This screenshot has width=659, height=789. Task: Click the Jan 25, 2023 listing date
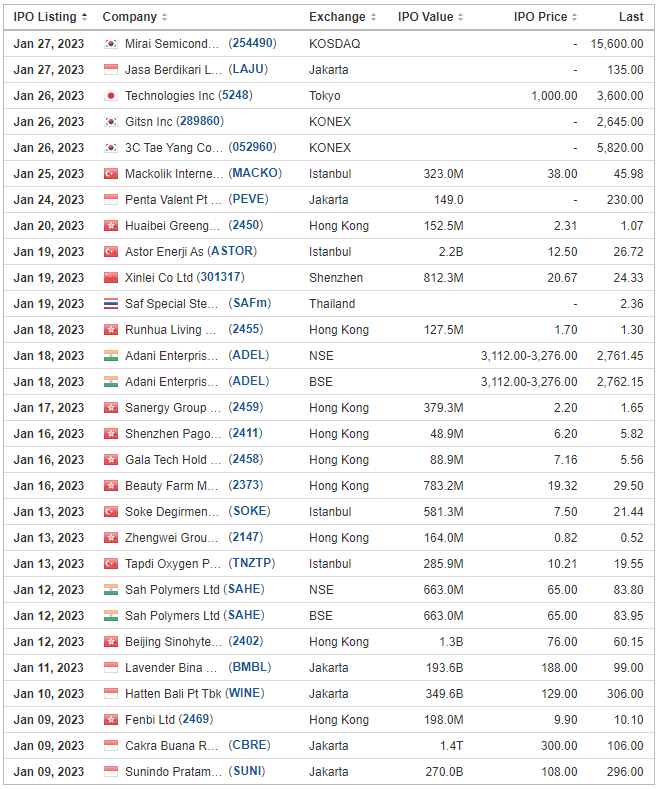tap(48, 174)
